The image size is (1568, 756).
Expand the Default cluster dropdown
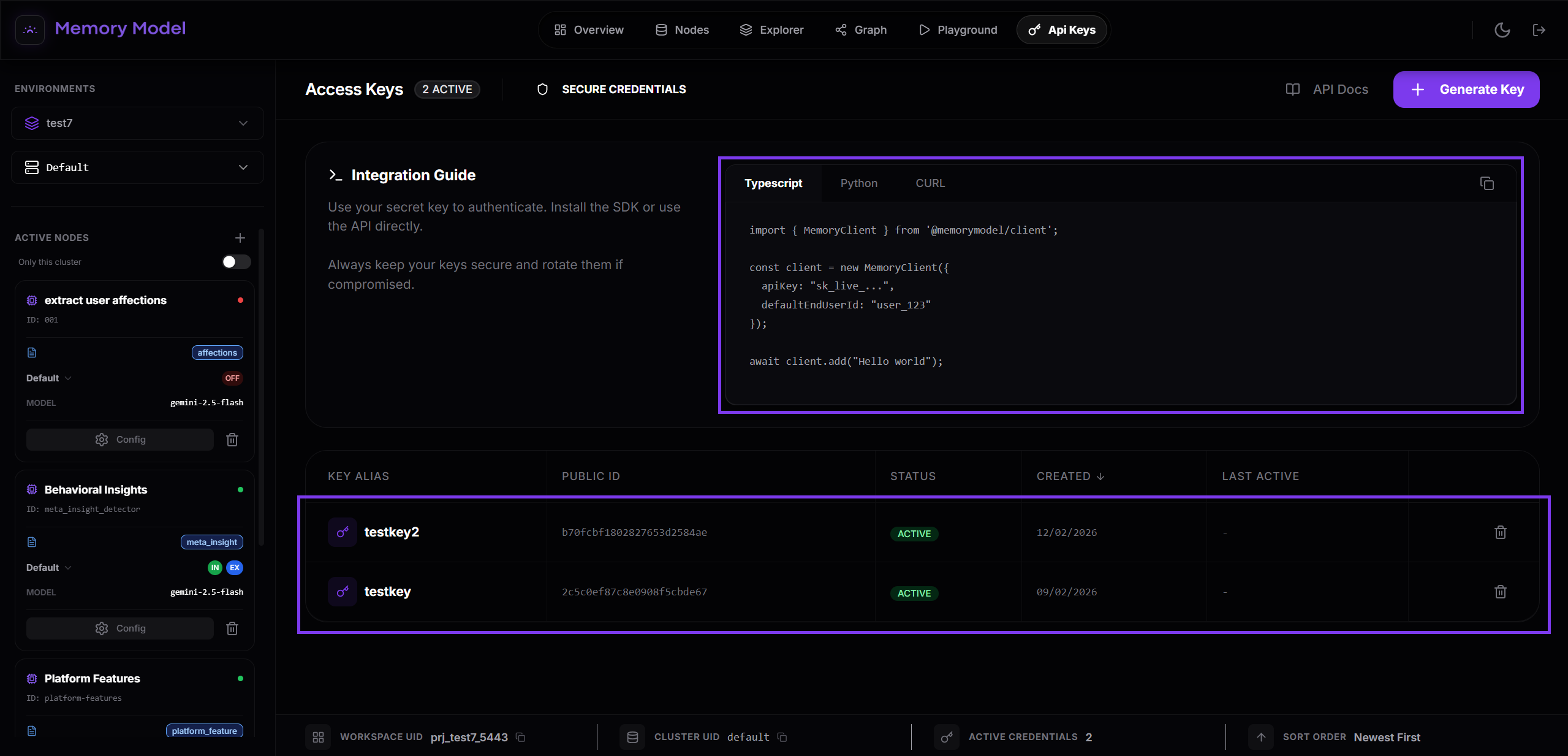[137, 167]
